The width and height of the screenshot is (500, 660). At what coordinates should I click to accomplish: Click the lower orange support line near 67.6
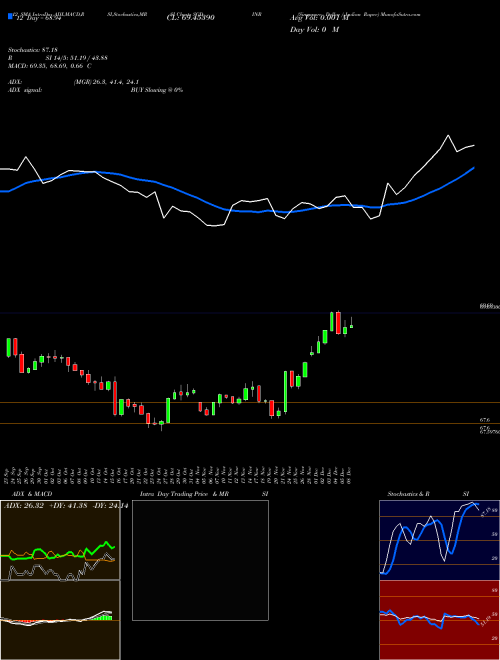coord(250,423)
